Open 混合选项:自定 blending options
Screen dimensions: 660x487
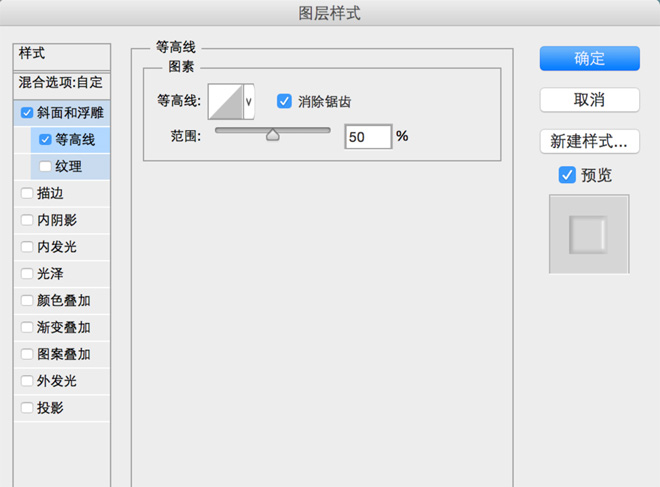pyautogui.click(x=60, y=82)
